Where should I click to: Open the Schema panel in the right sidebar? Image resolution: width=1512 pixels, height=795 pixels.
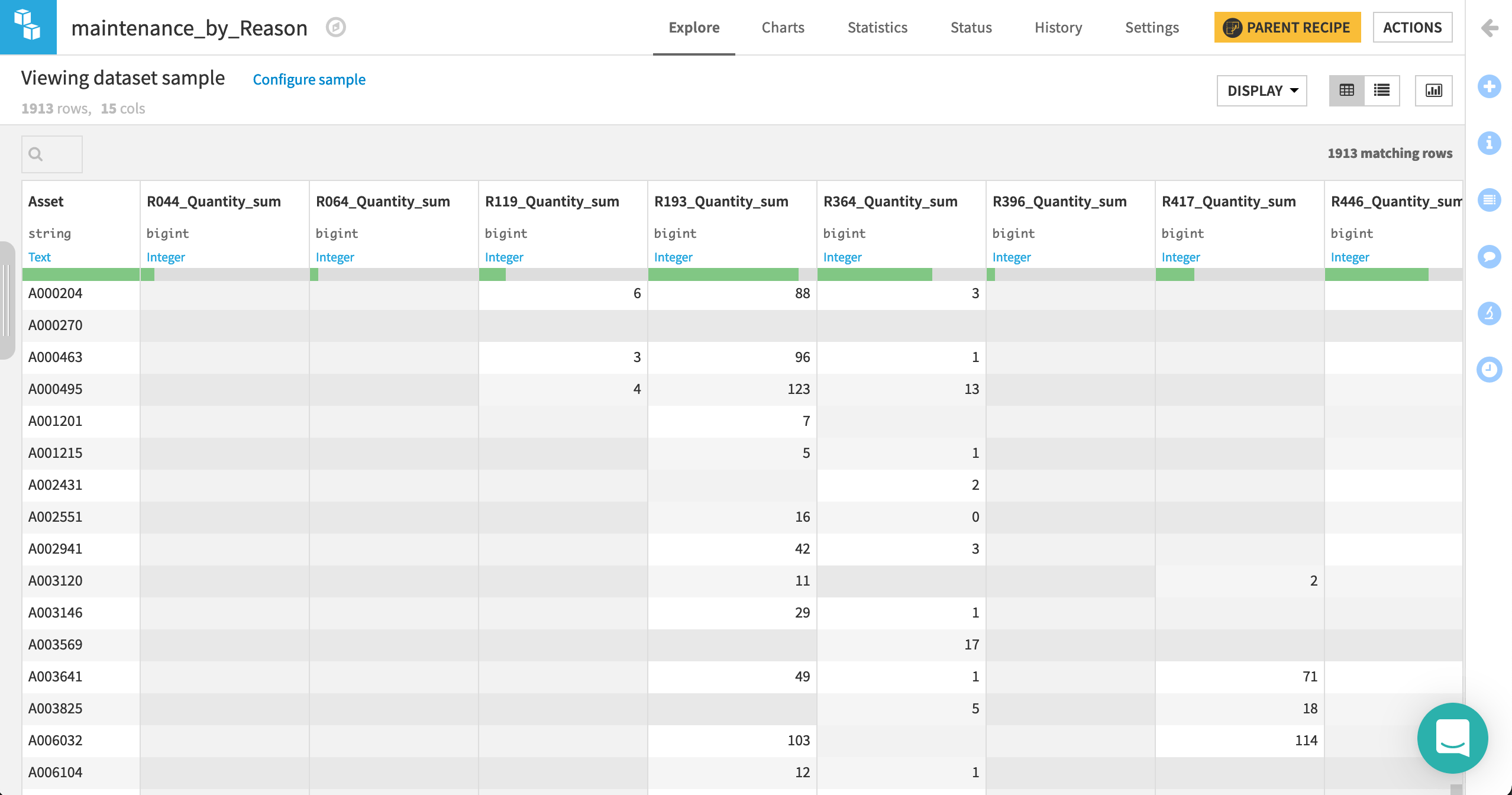point(1490,200)
